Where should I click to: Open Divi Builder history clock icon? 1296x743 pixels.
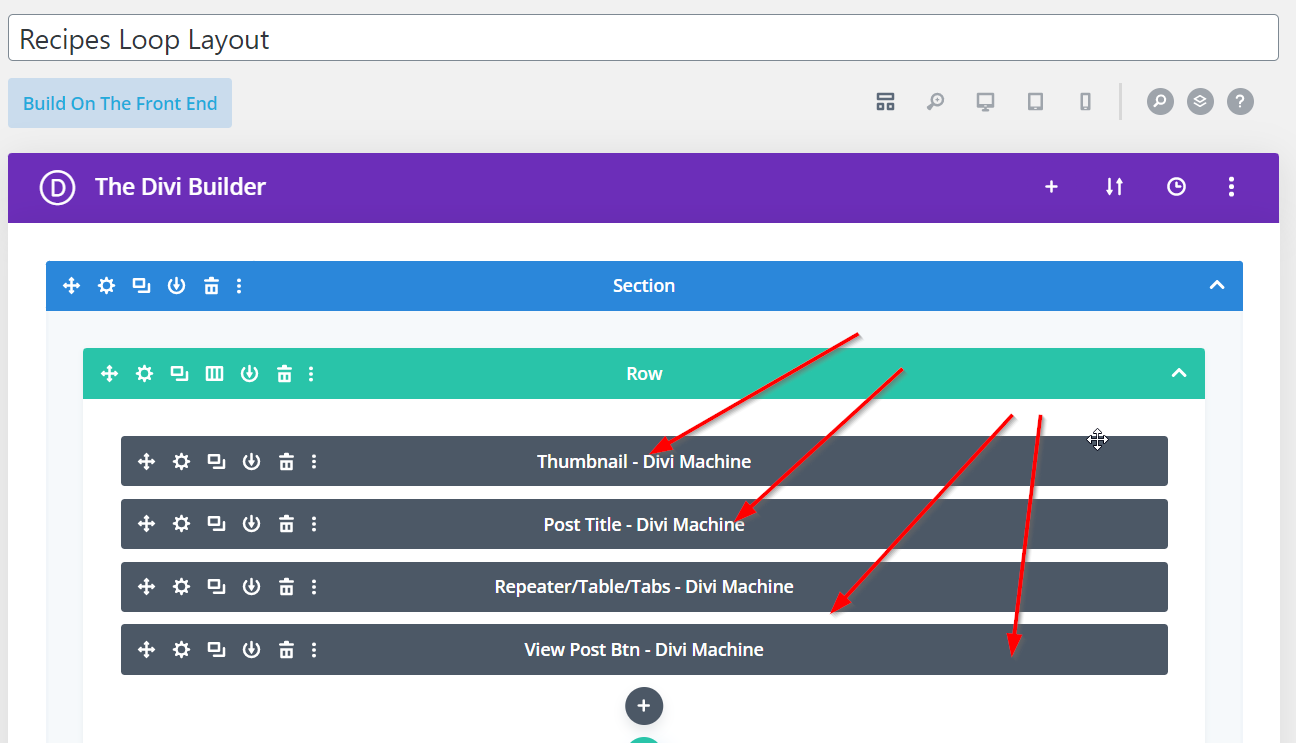(x=1176, y=187)
